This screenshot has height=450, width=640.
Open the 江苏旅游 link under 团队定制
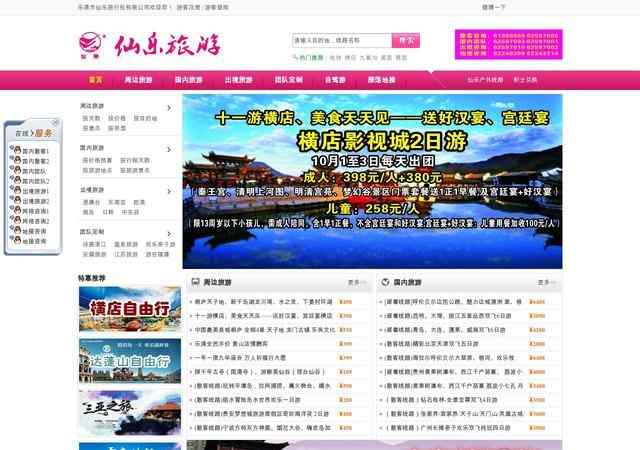126,254
